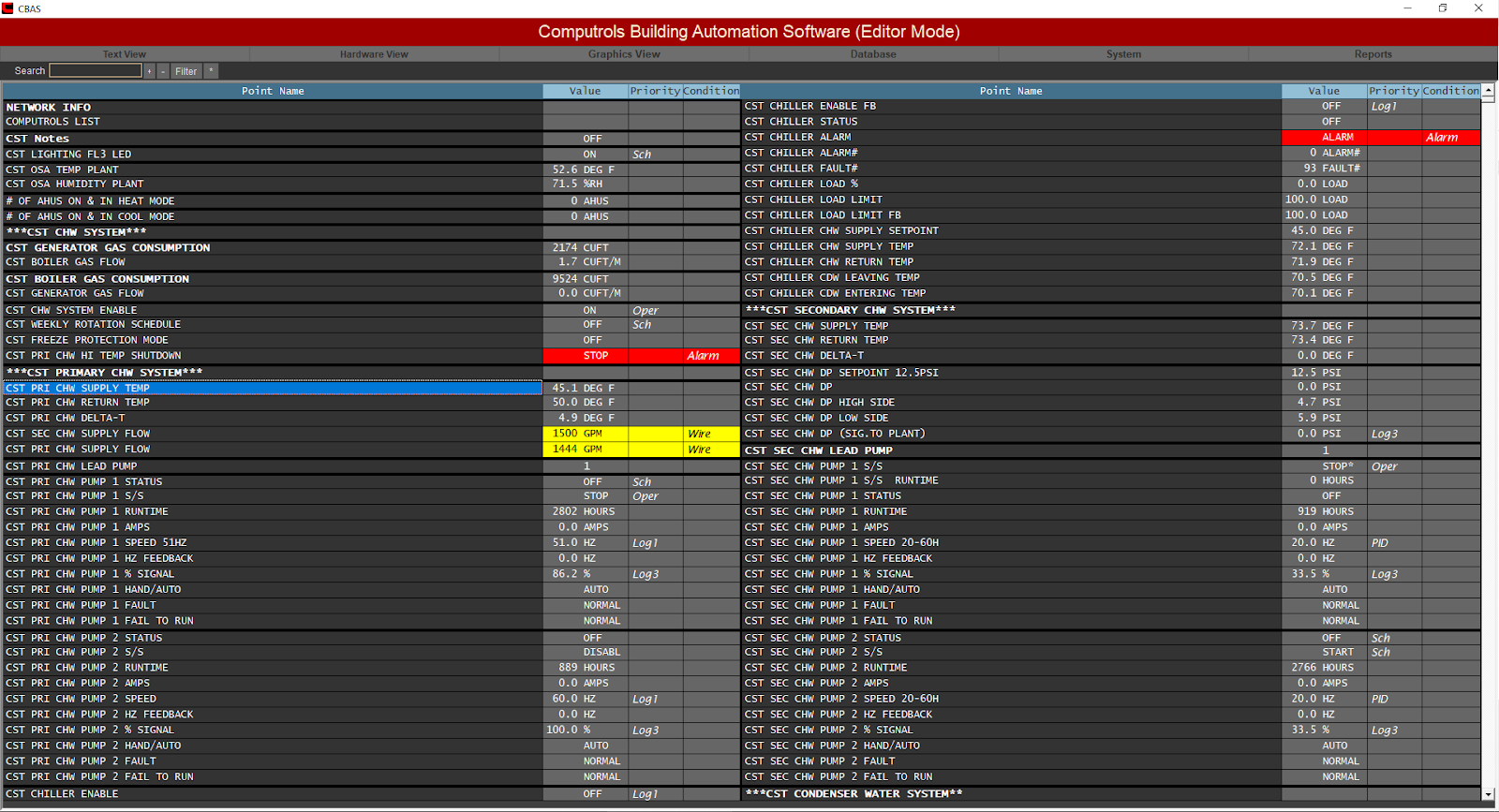Click the left Point Name column header
This screenshot has width=1499, height=812.
tap(273, 91)
